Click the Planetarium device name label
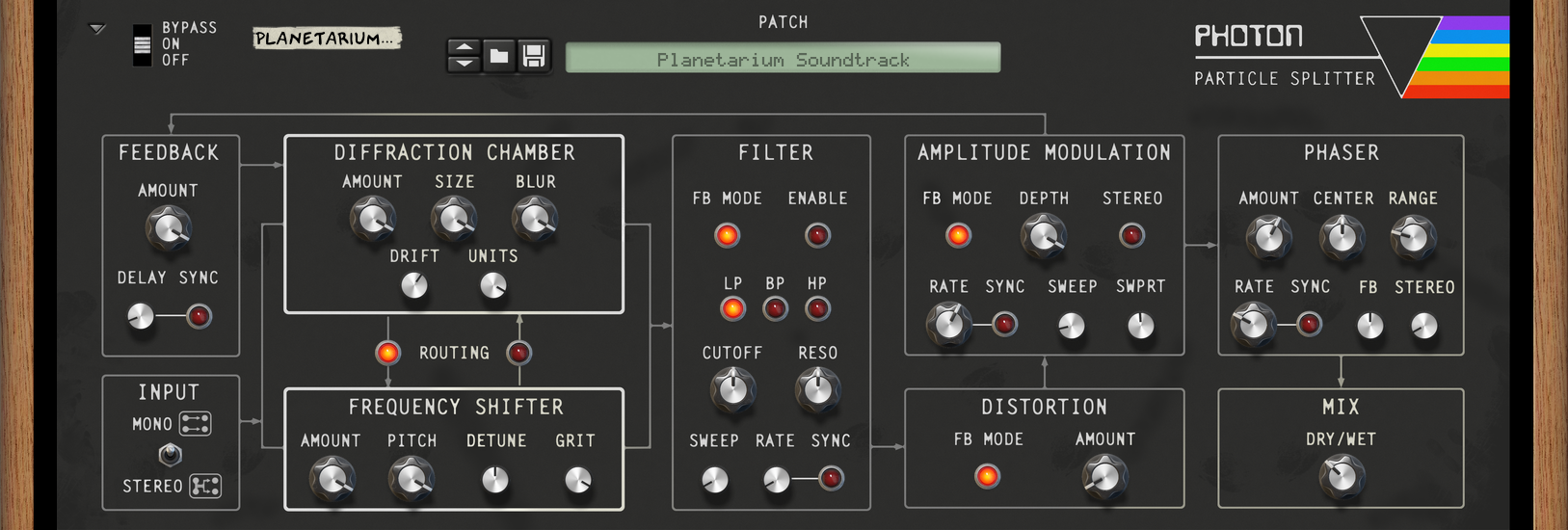Screen dimensions: 1568x530 327,39
